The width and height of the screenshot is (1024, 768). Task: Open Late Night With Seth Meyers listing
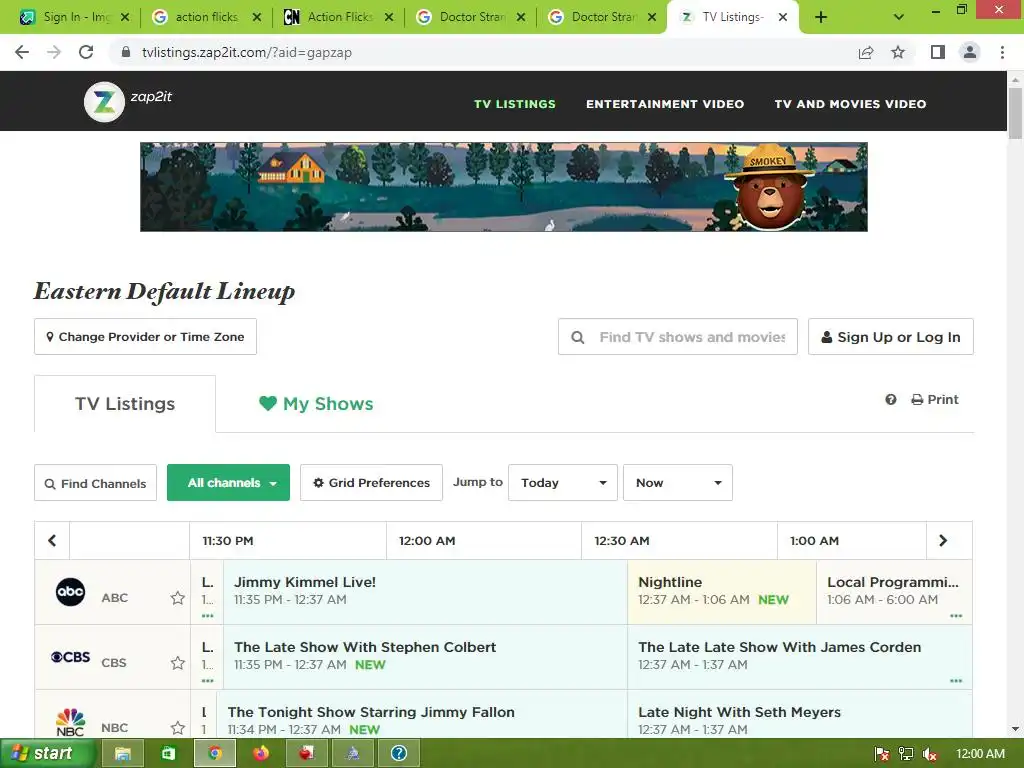pos(799,714)
